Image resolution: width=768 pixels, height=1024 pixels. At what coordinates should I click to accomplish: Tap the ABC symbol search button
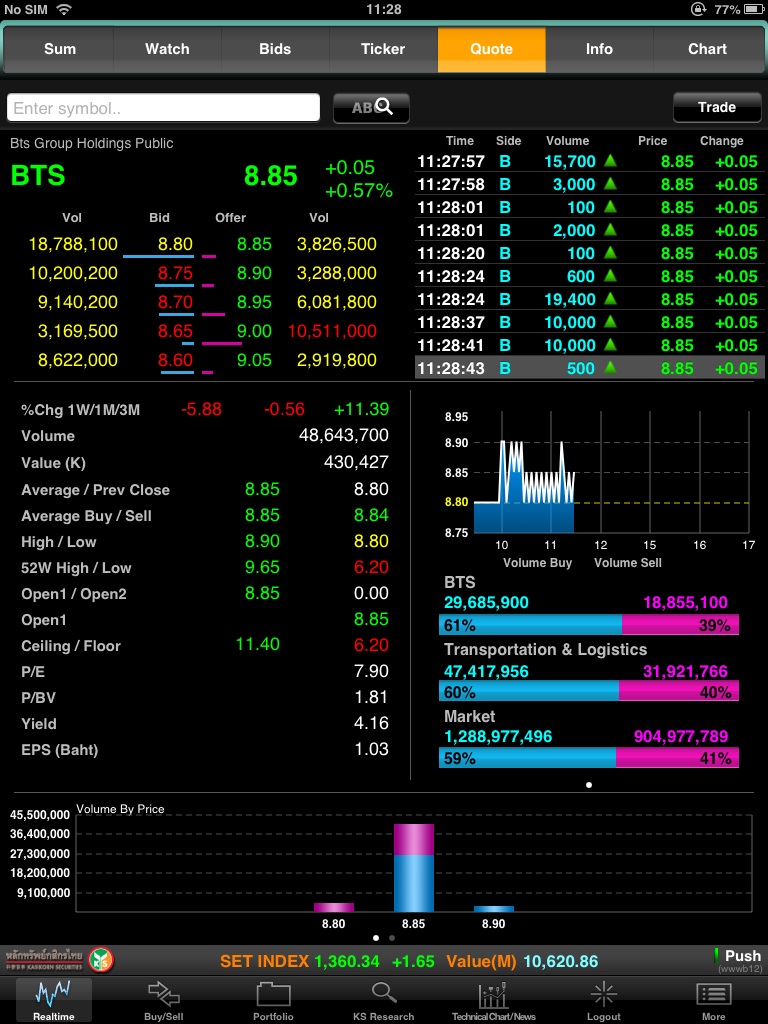(371, 108)
